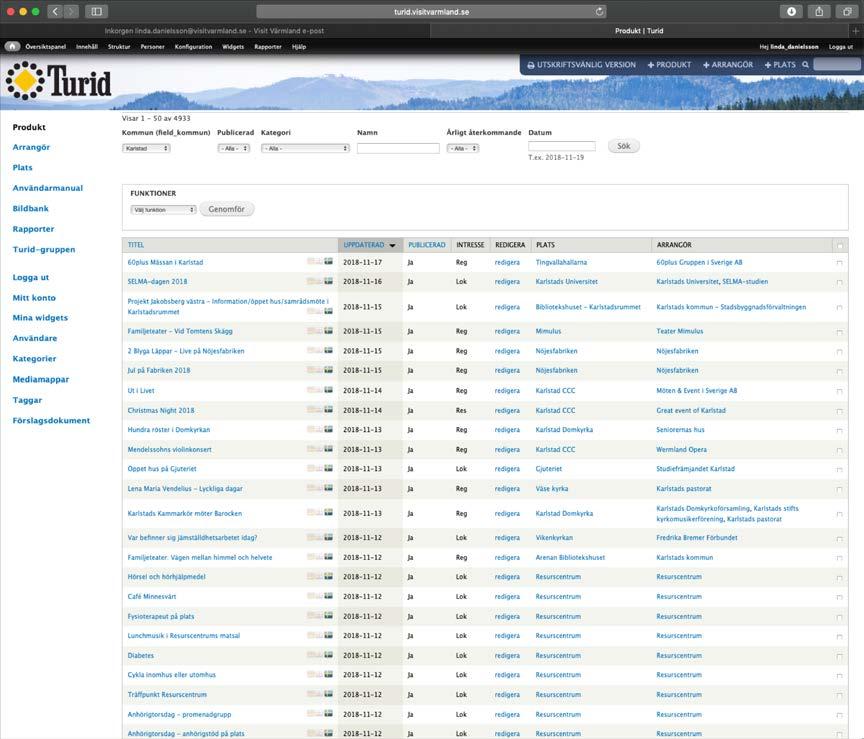Go back using Safari's back arrow
The height and width of the screenshot is (739, 864).
tap(55, 12)
